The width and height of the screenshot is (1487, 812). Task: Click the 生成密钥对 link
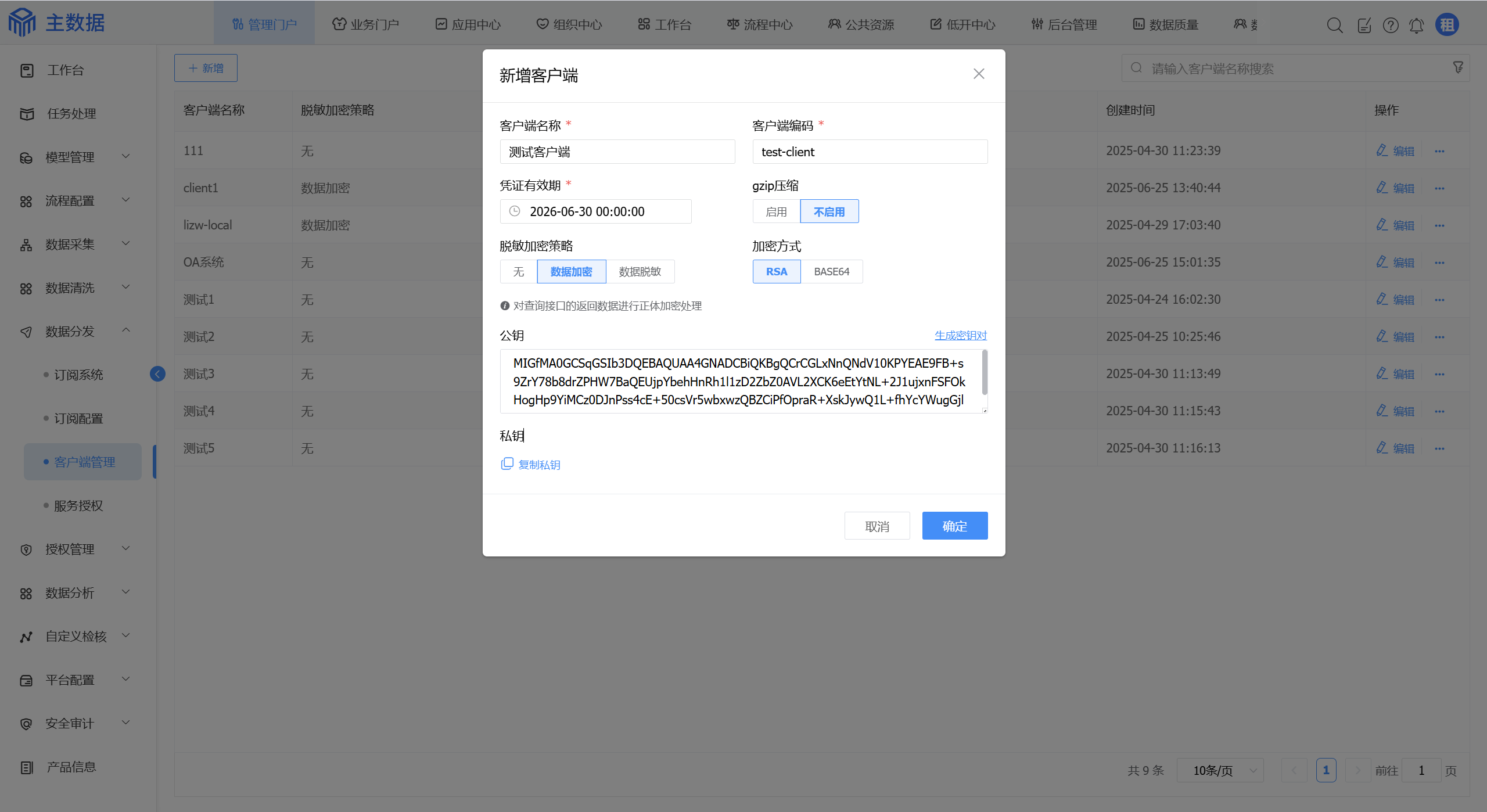coord(960,335)
